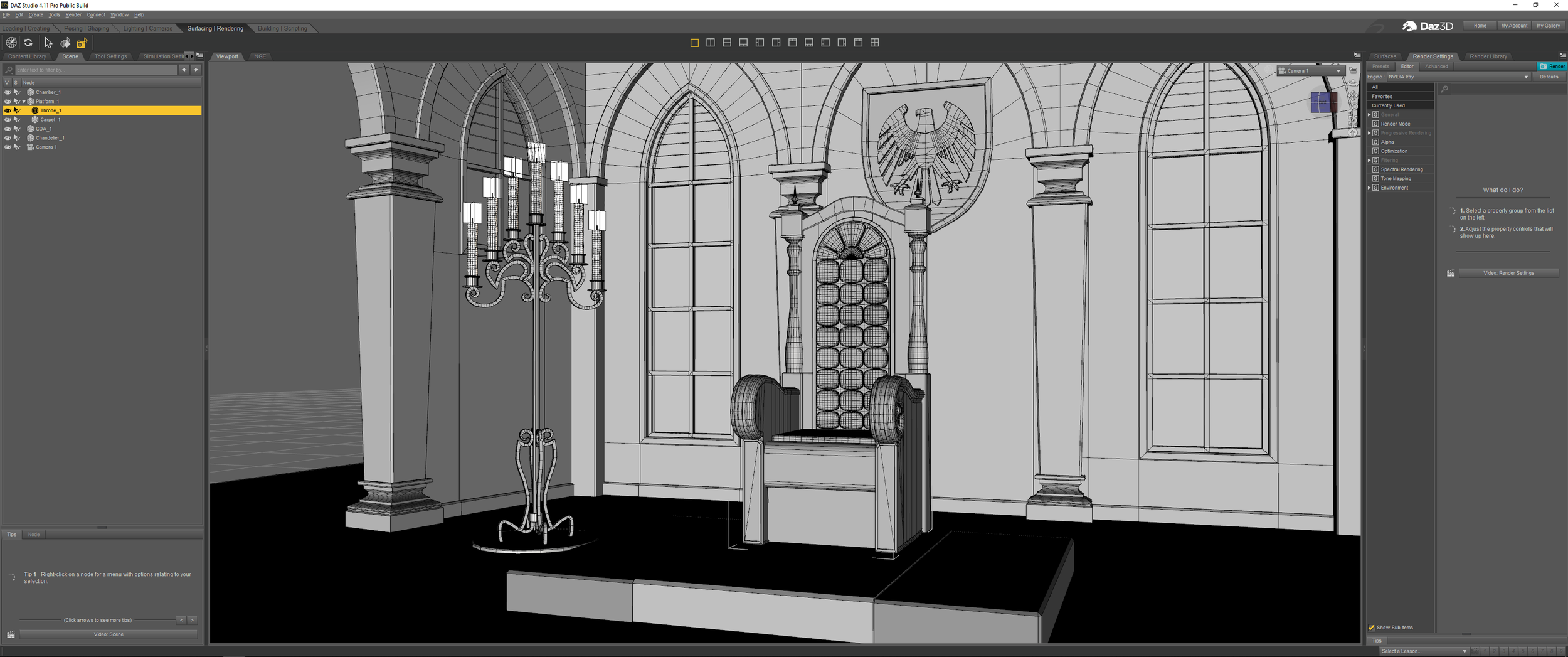Choose side-by-side viewport layout icon
Screen dimensions: 1568x657
coord(711,43)
